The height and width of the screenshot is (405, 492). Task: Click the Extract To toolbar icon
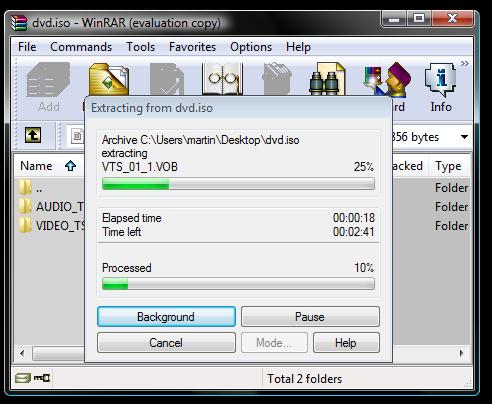(x=109, y=79)
